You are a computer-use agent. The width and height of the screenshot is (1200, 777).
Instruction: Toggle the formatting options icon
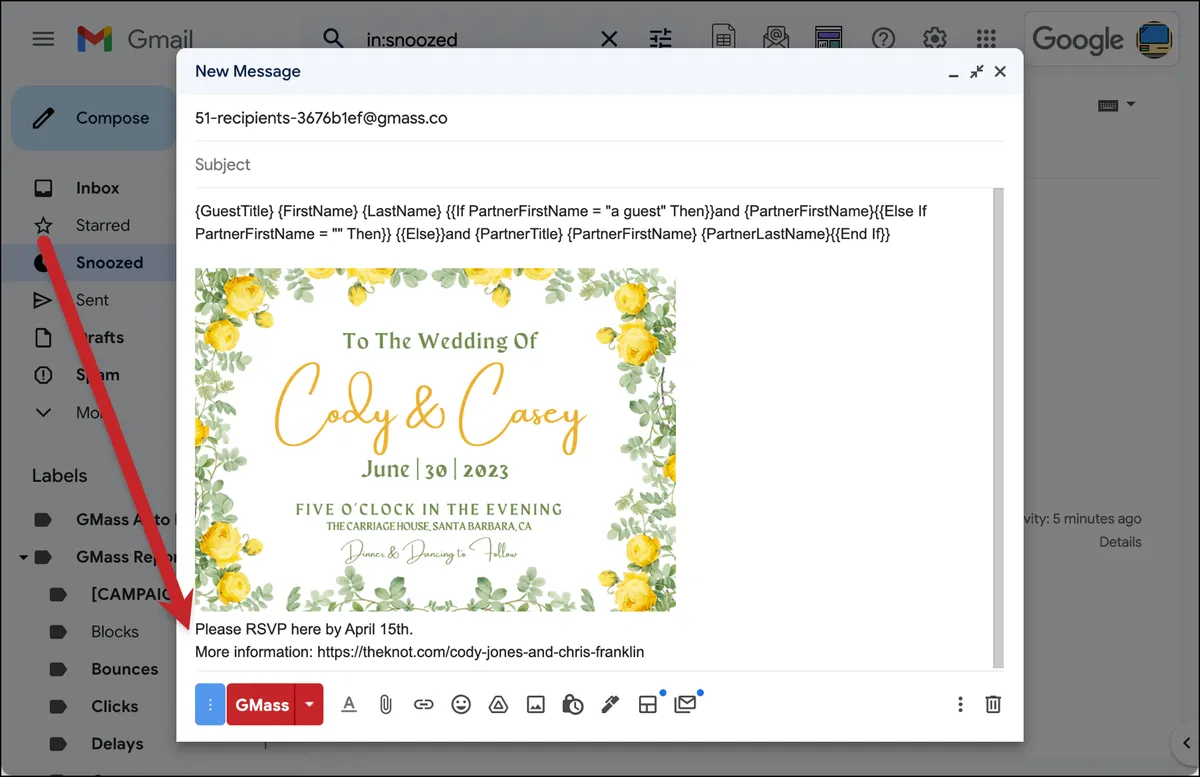point(349,705)
